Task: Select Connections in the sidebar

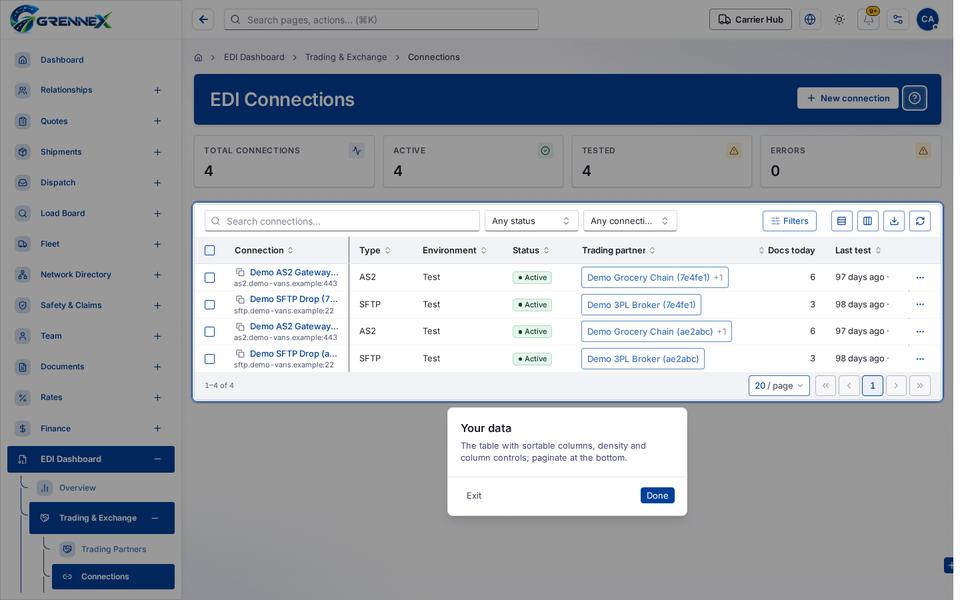Action: pyautogui.click(x=113, y=577)
